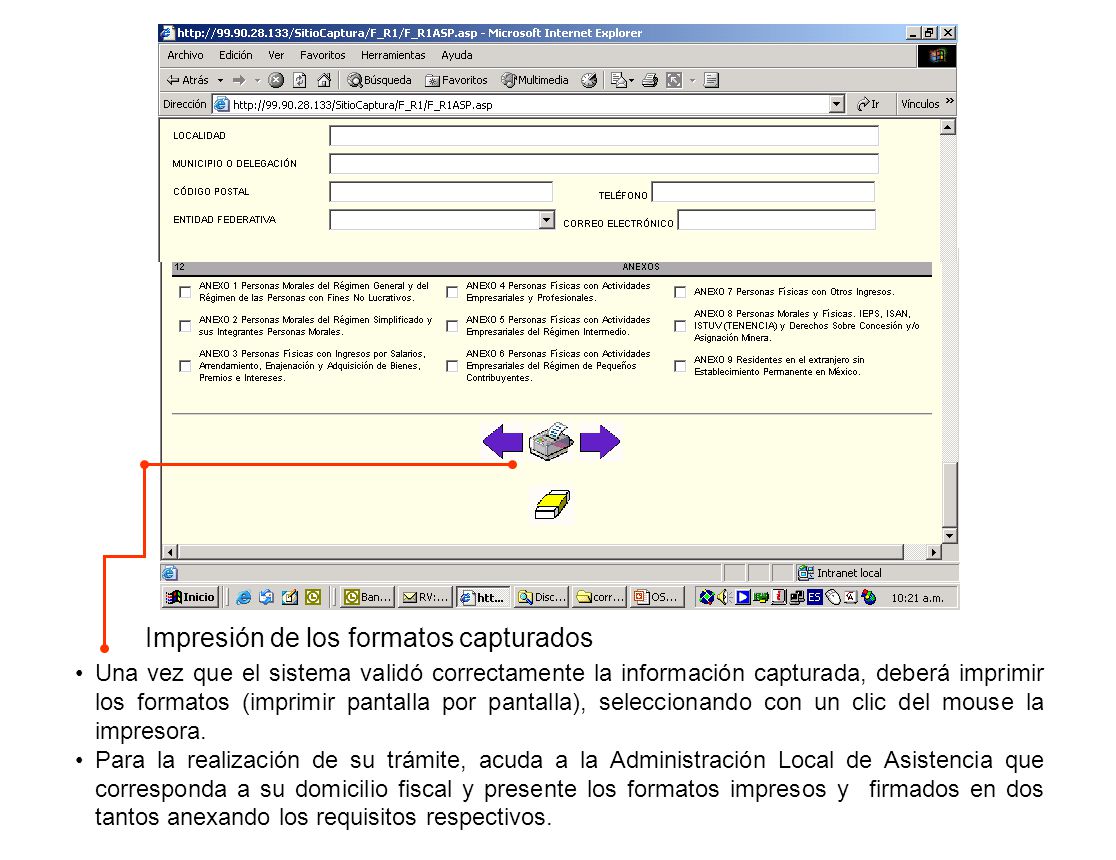Click the page icon in the address bar
This screenshot has height=860, width=1116.
222,105
